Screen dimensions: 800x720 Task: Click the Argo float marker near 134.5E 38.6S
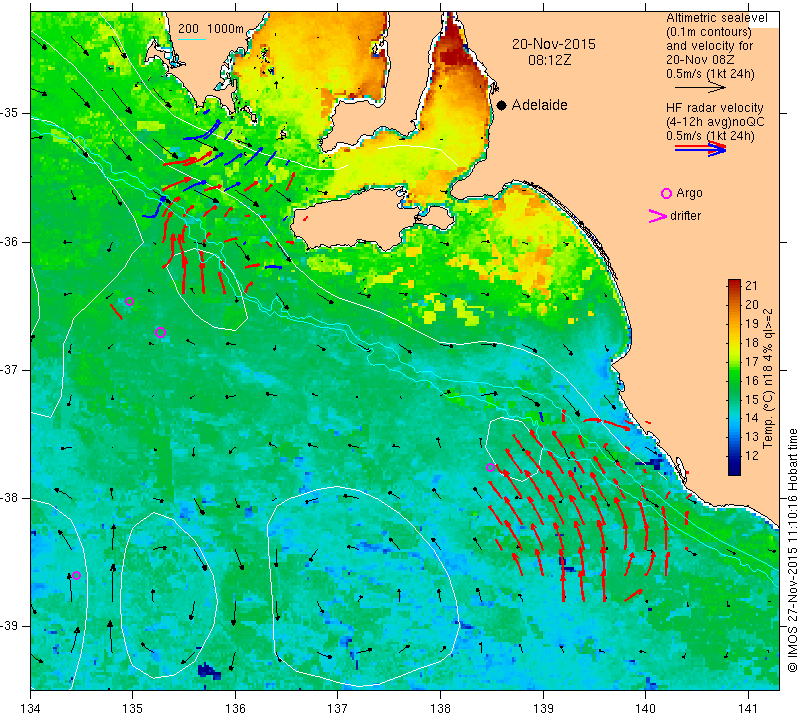pyautogui.click(x=77, y=576)
